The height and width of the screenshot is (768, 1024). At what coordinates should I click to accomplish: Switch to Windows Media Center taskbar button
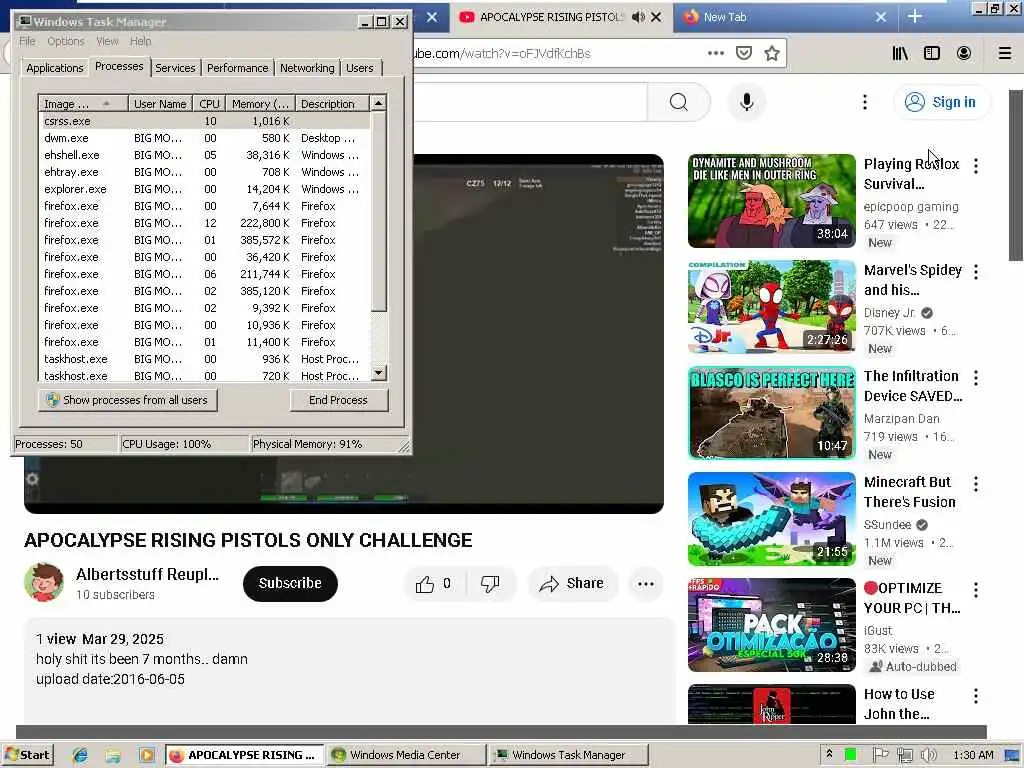(406, 755)
